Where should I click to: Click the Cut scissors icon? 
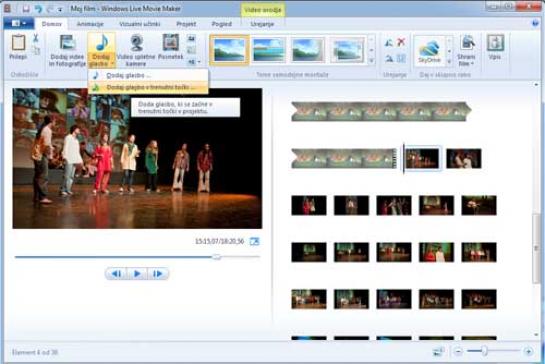point(36,38)
